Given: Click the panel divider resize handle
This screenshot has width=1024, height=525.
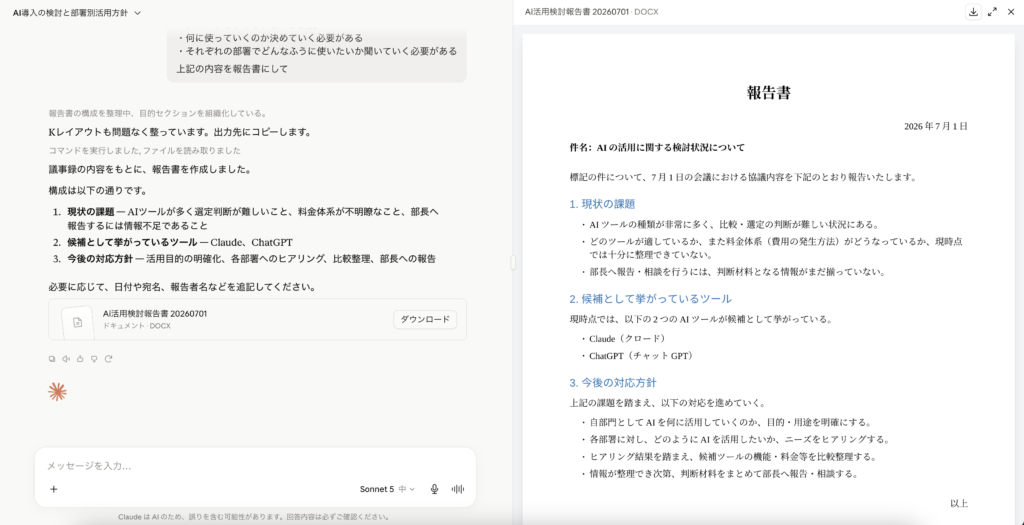Looking at the screenshot, I should tap(513, 262).
